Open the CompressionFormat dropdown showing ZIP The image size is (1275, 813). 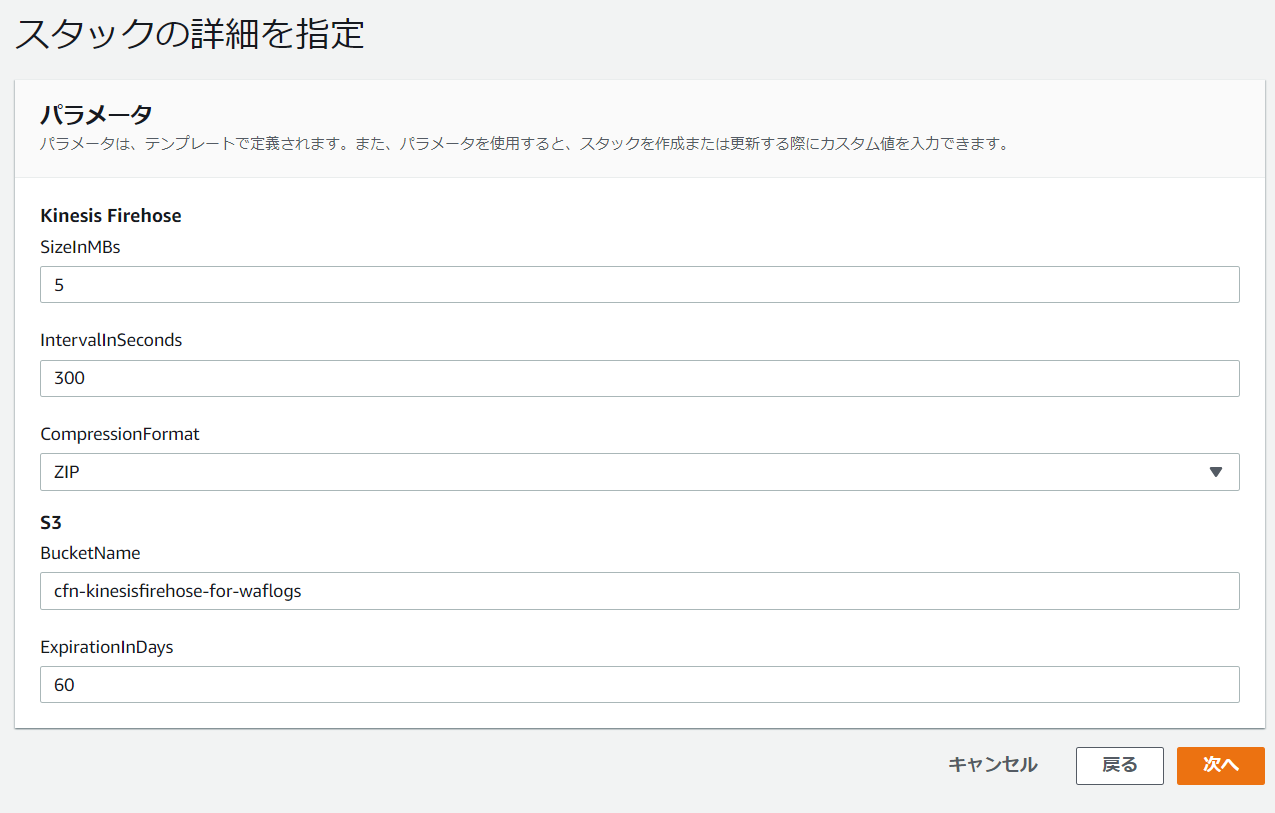coord(640,472)
